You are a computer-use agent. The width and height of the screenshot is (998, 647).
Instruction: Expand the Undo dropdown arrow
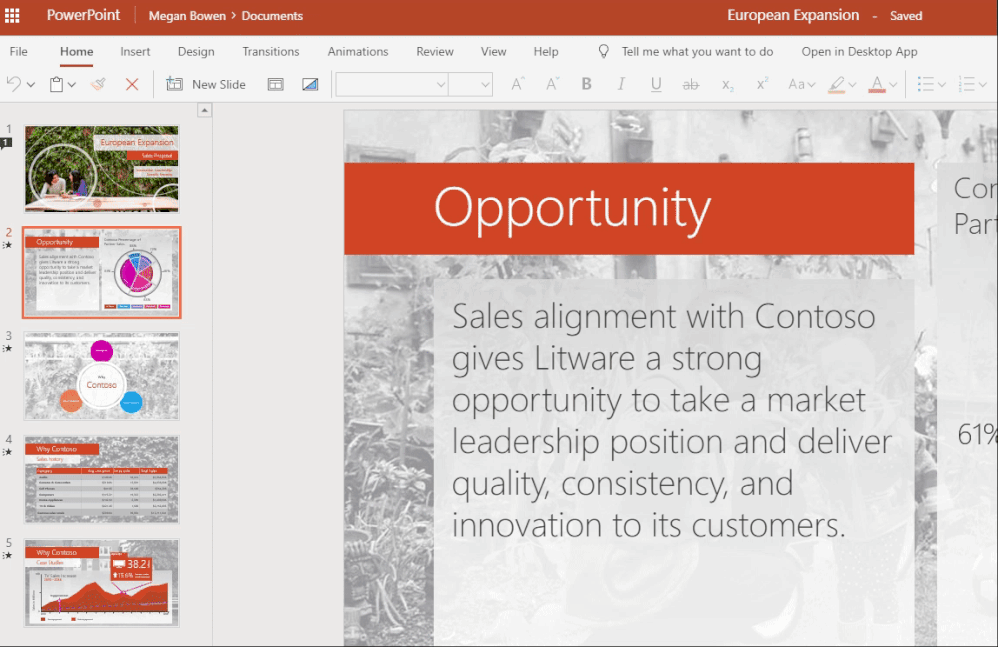tap(31, 85)
